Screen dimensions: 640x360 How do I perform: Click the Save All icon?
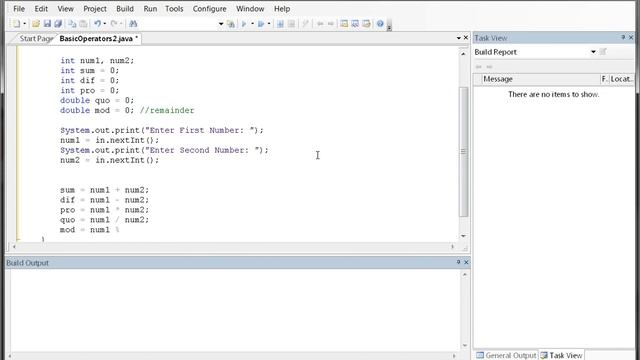point(58,24)
